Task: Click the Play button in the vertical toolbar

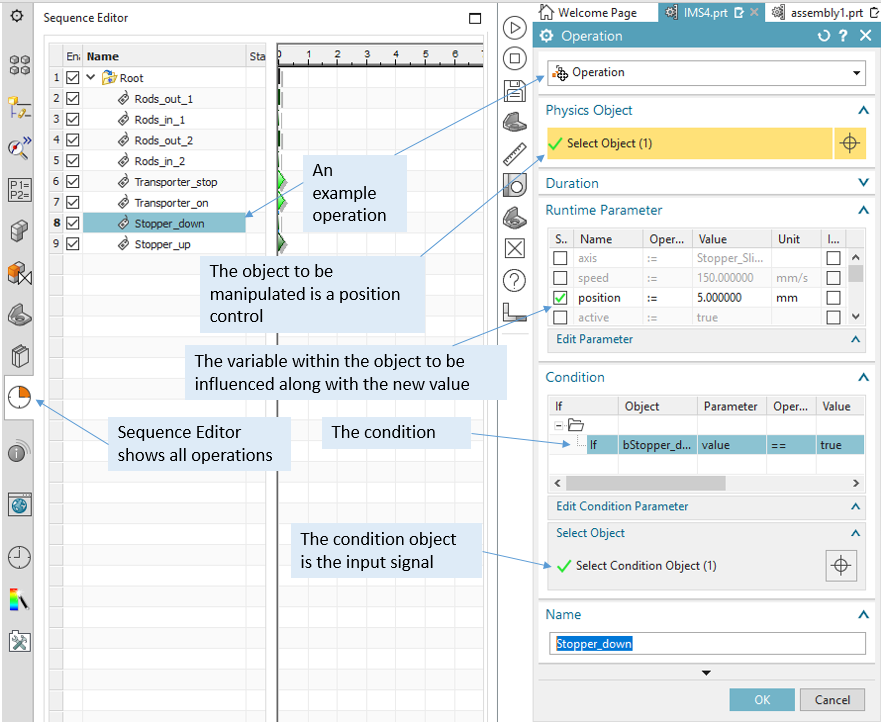Action: coord(514,28)
